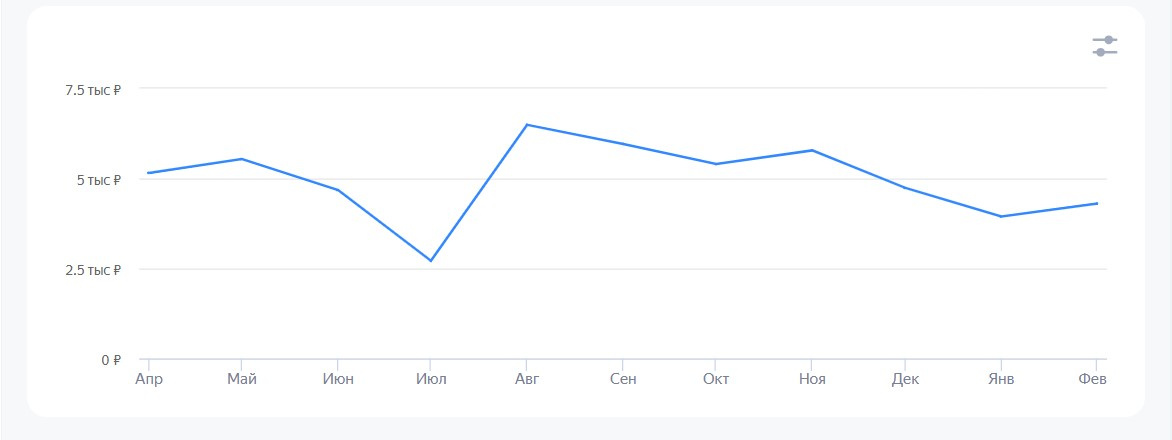Open the chart settings sliders icon
1172x440 pixels.
(x=1105, y=46)
